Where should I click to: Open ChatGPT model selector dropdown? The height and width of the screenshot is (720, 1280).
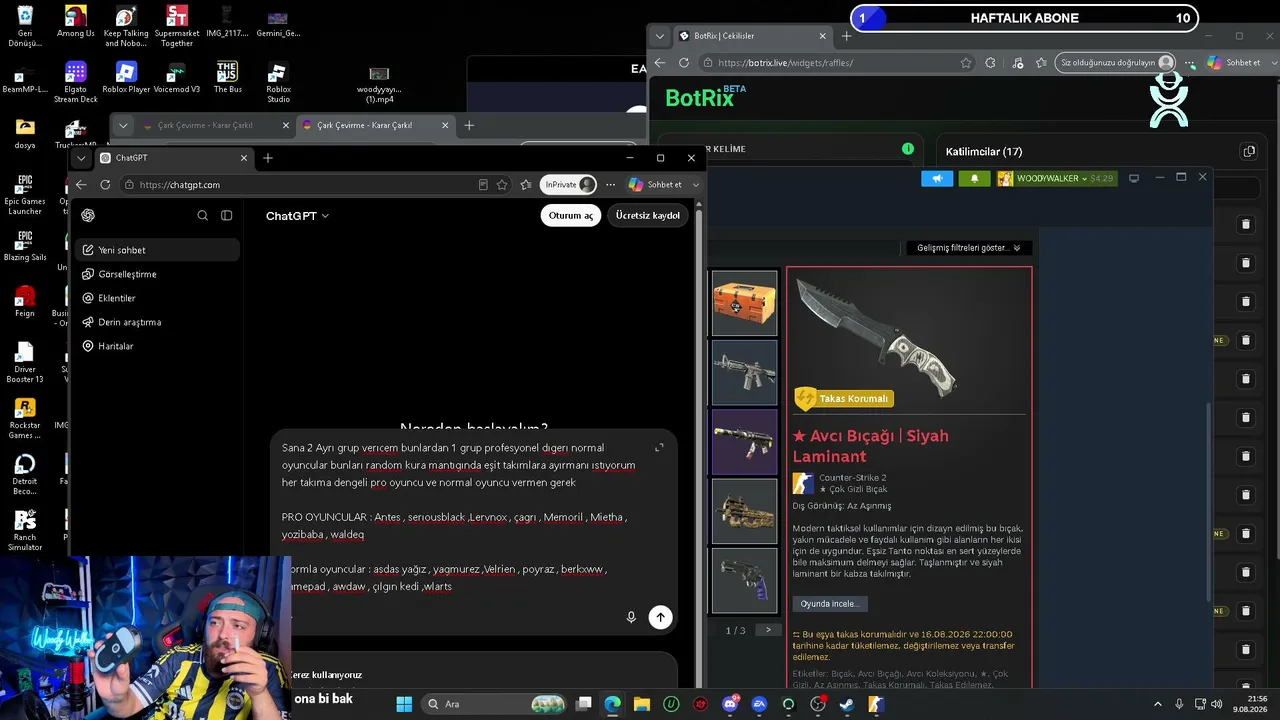coord(297,216)
